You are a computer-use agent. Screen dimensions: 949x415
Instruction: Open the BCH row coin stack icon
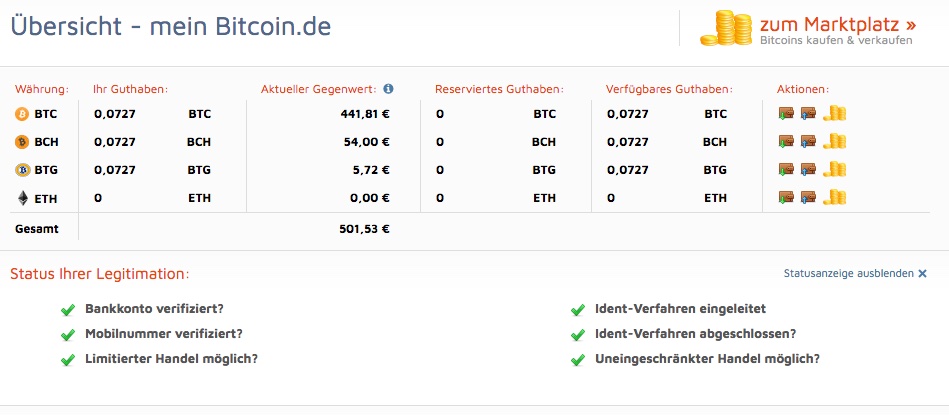834,141
